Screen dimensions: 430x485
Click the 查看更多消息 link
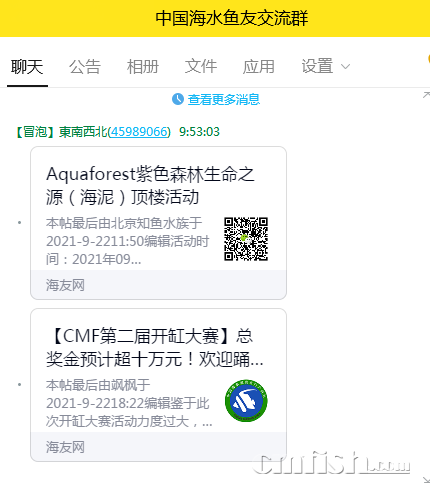(224, 99)
